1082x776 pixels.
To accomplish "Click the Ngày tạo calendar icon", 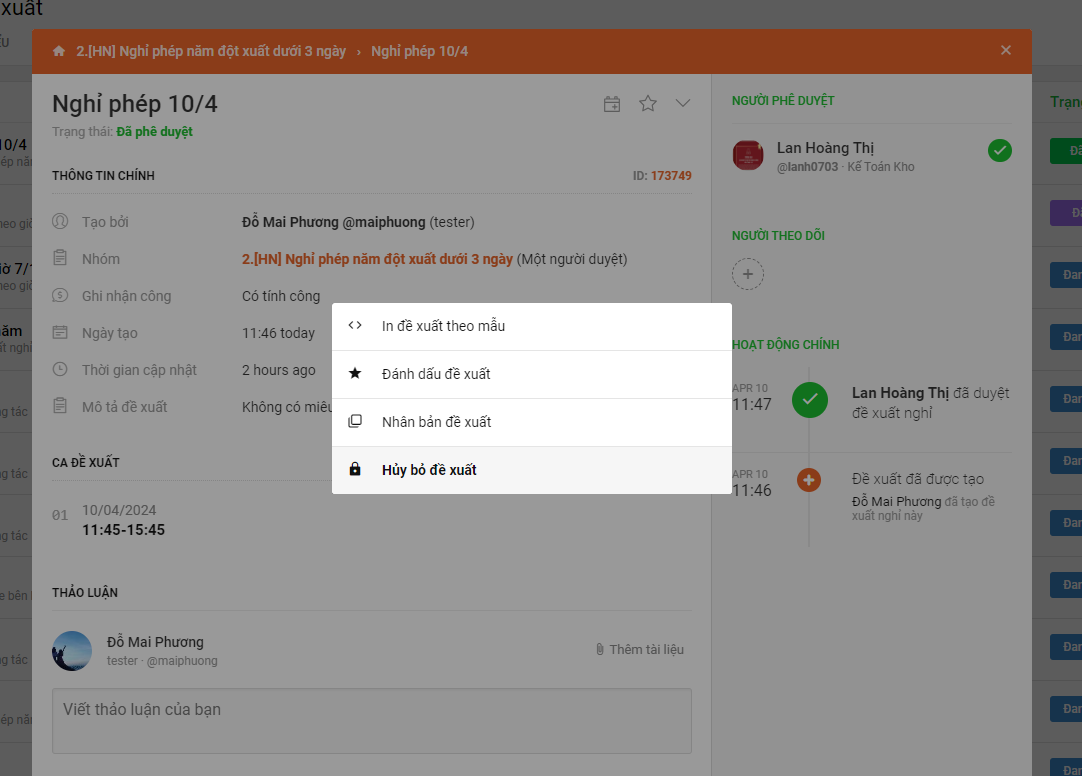I will coord(60,332).
